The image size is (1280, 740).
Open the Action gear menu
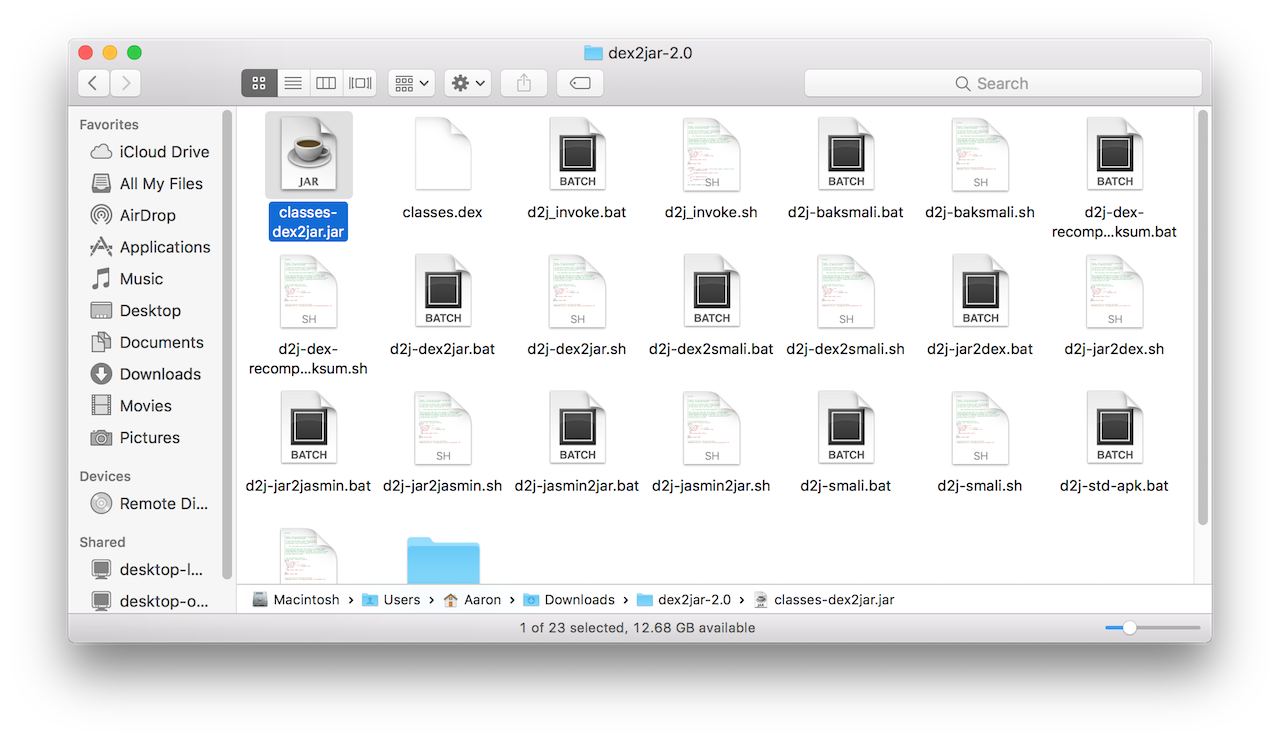pos(467,83)
